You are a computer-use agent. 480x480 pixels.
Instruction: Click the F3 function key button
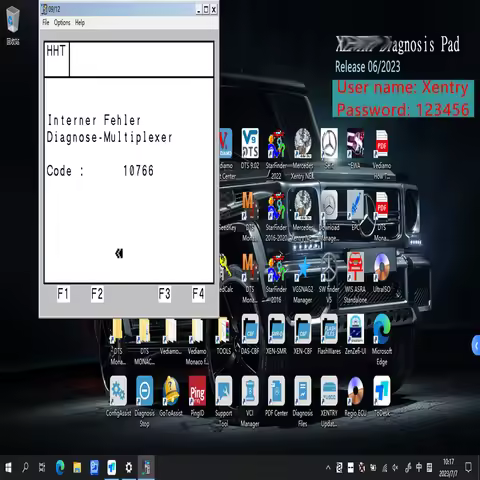tap(164, 294)
